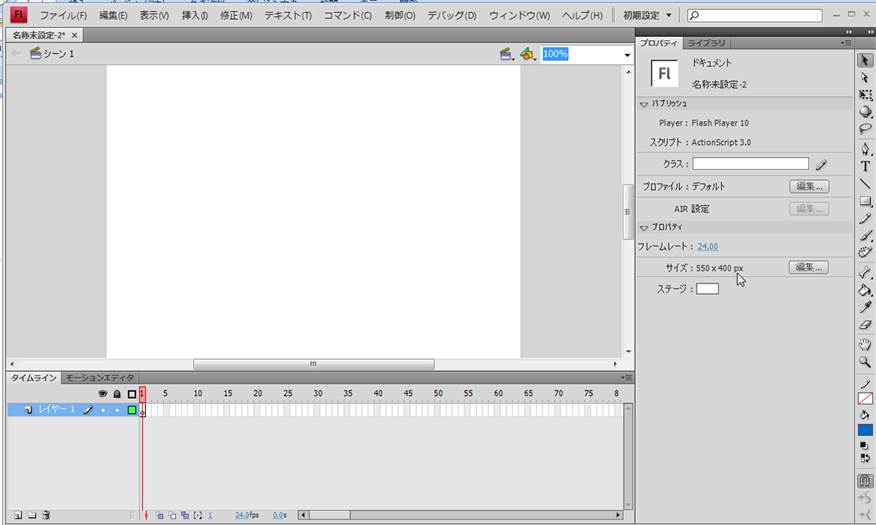Select the Lasso tool
This screenshot has width=876, height=525.
click(865, 130)
